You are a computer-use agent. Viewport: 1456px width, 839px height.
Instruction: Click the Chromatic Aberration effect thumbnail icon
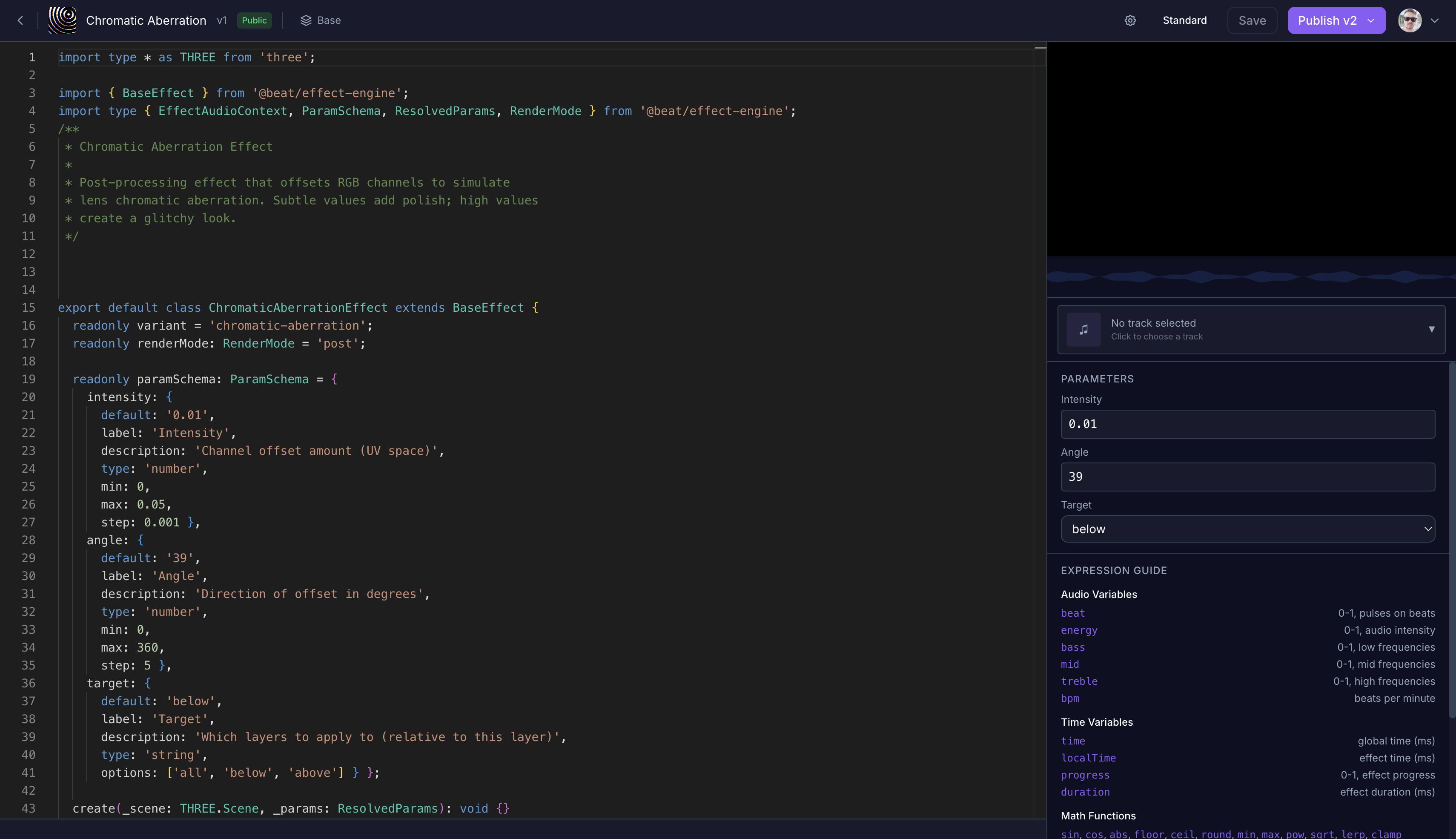point(63,20)
